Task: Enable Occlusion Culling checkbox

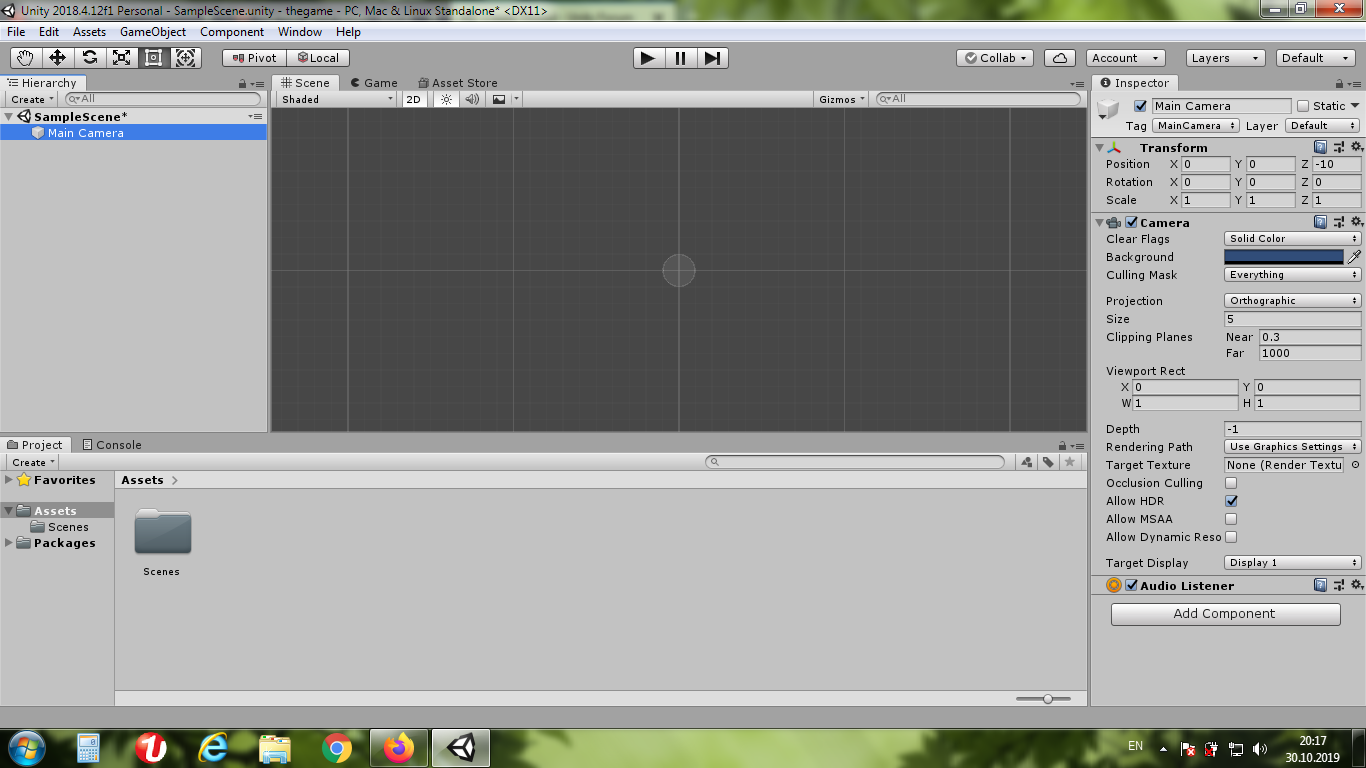Action: click(x=1231, y=483)
